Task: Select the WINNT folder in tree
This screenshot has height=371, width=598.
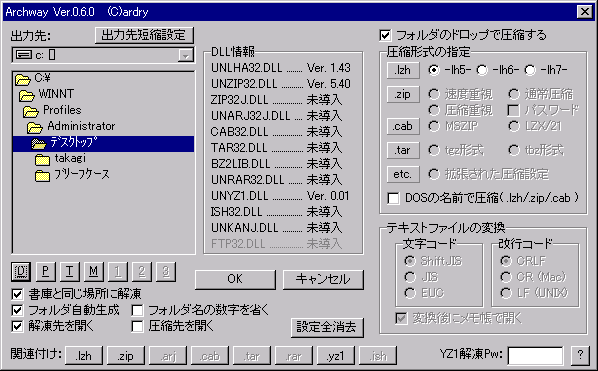Action: (x=47, y=94)
